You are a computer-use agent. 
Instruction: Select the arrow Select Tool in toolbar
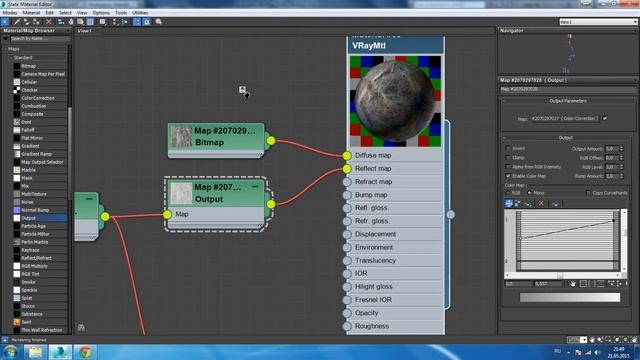[5, 22]
